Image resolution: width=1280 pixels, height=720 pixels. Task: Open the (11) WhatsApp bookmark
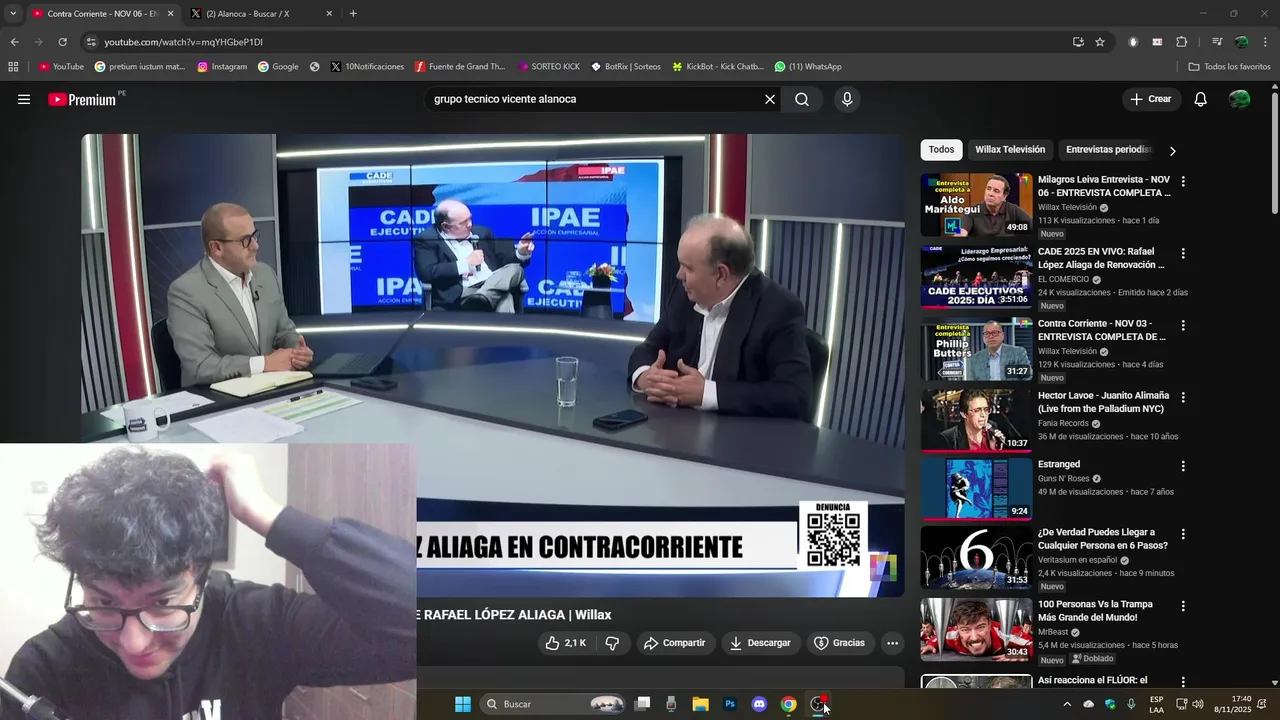[808, 67]
